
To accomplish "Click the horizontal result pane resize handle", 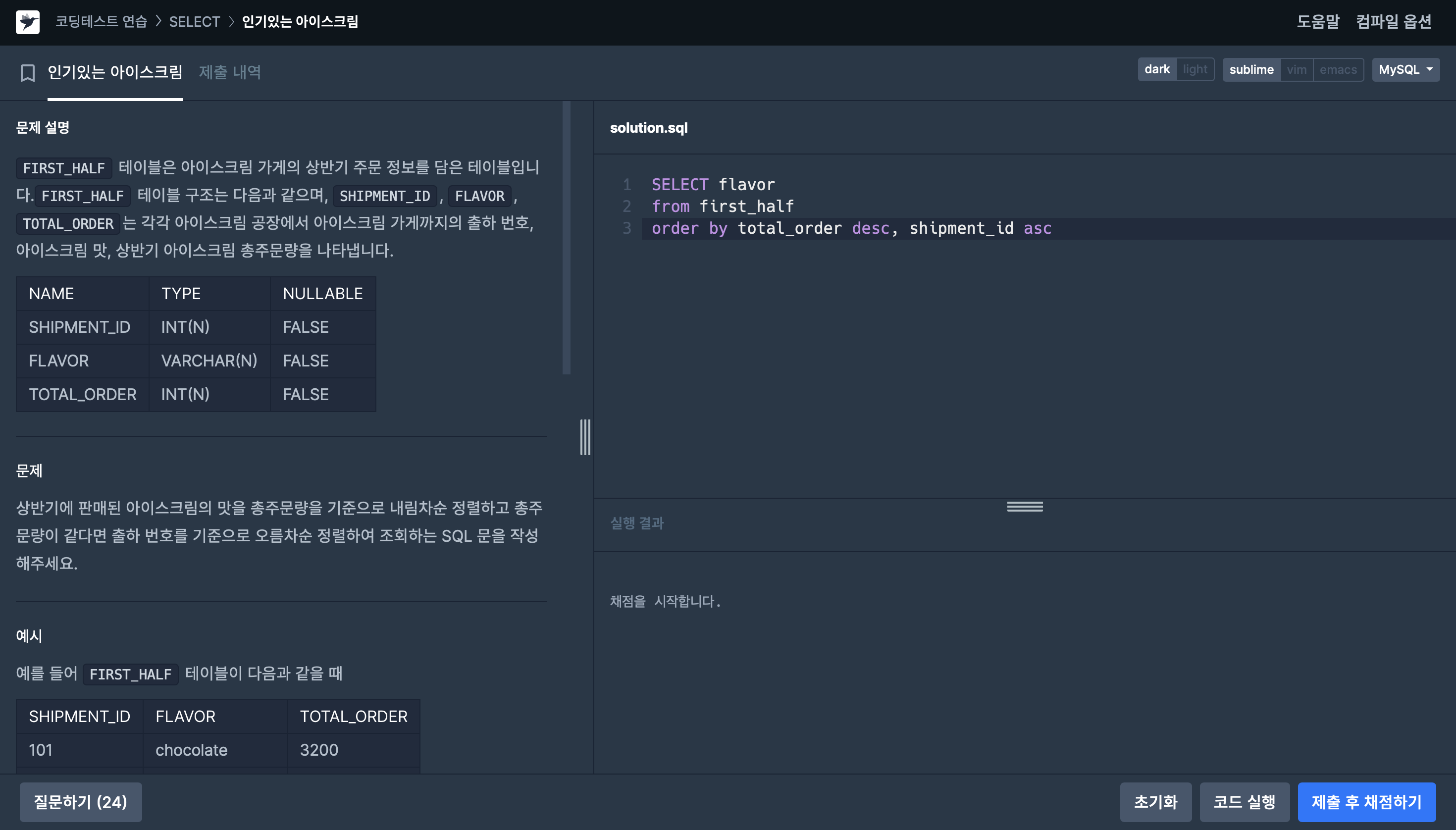I will [x=1025, y=506].
